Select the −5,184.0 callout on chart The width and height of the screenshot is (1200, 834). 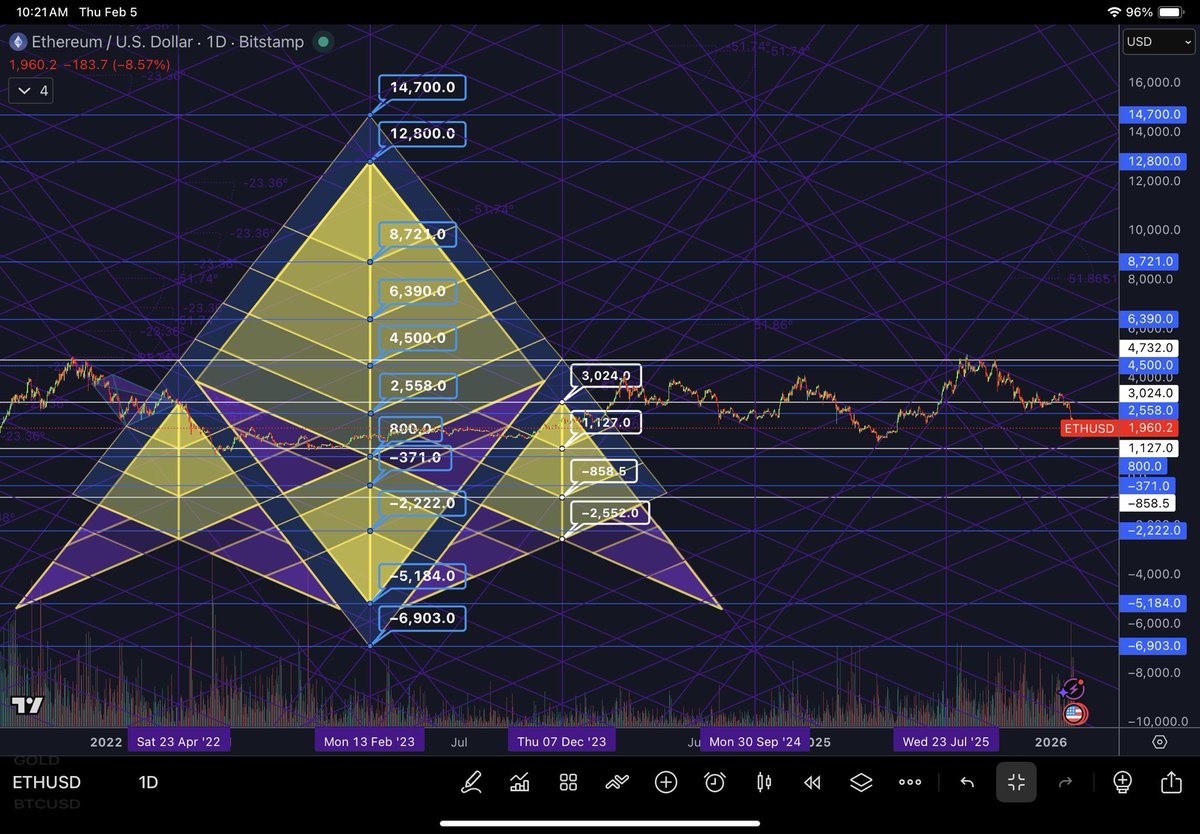point(422,576)
